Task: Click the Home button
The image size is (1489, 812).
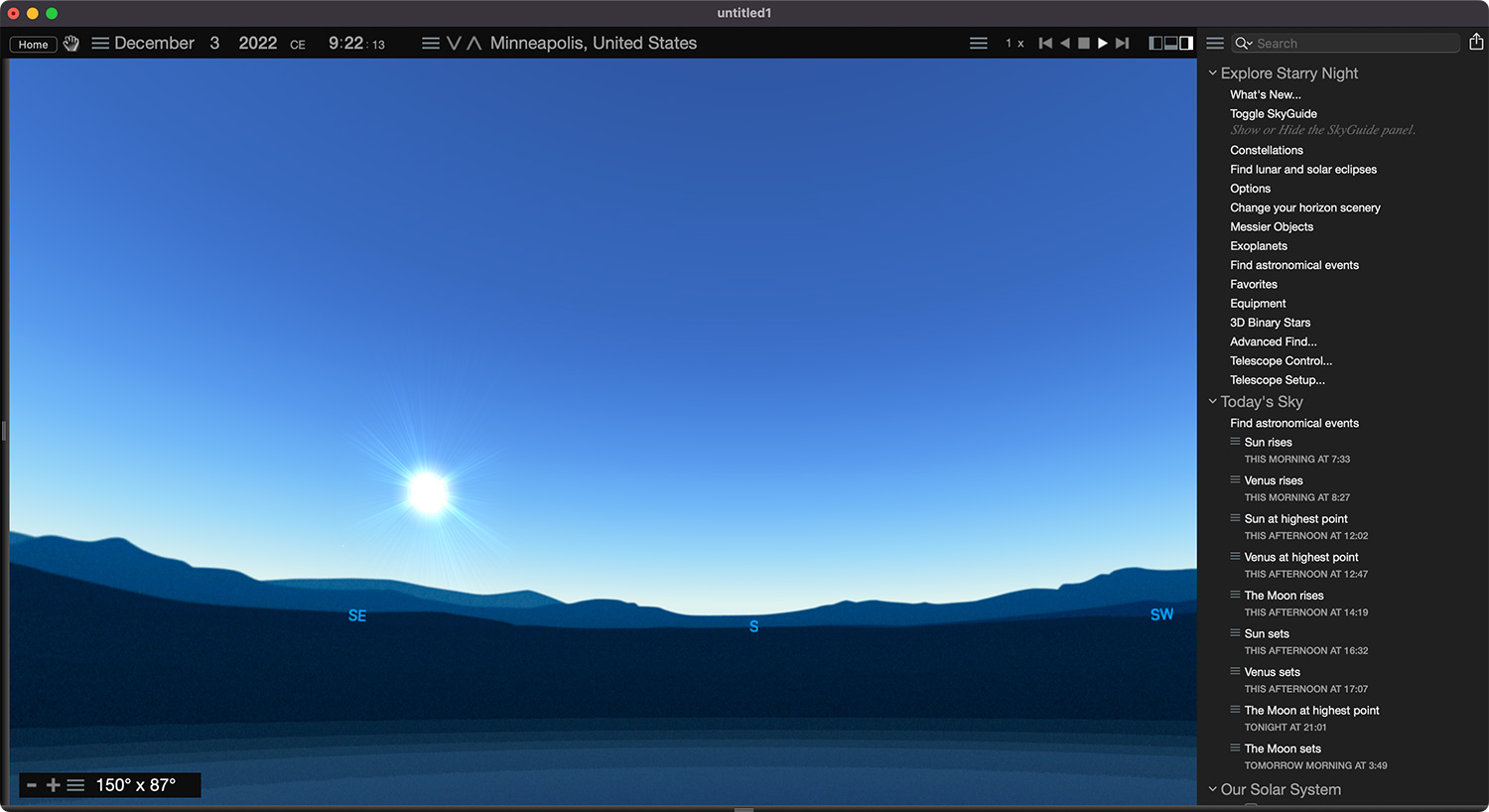Action: (x=33, y=44)
